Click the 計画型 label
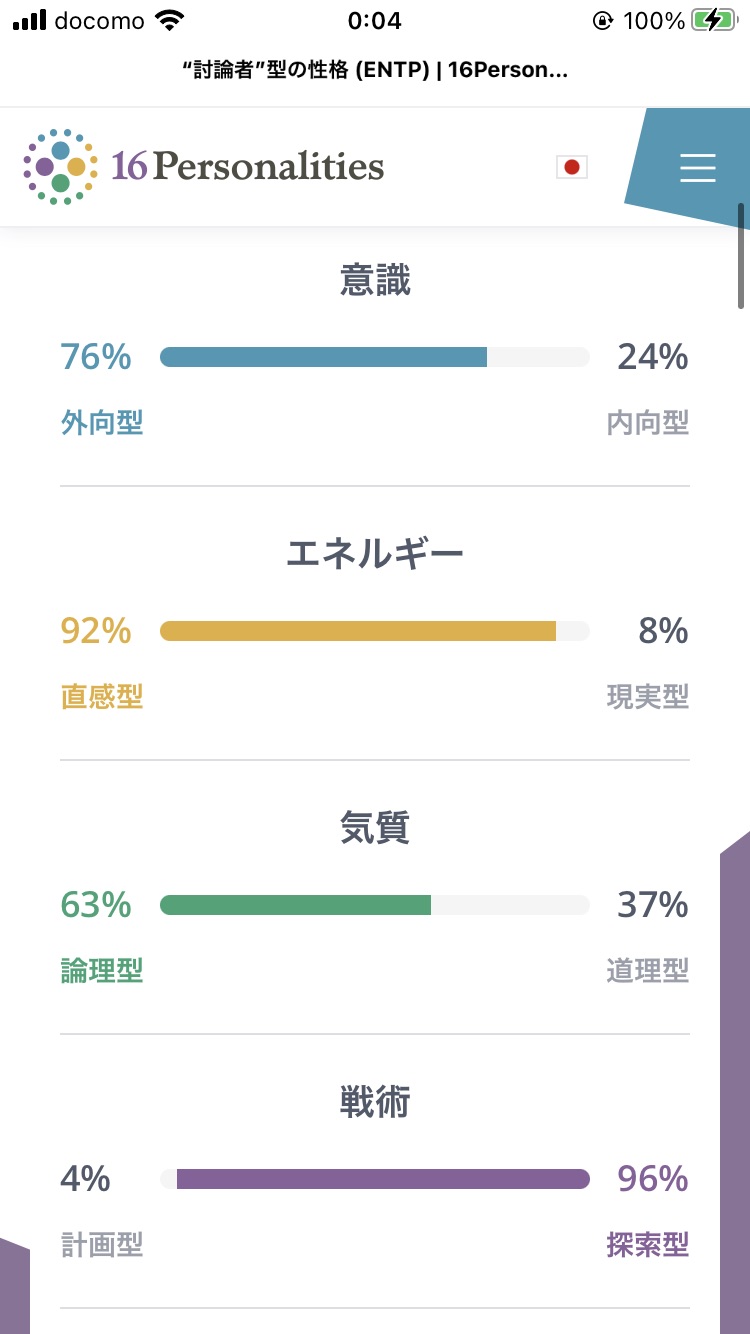 (102, 1245)
